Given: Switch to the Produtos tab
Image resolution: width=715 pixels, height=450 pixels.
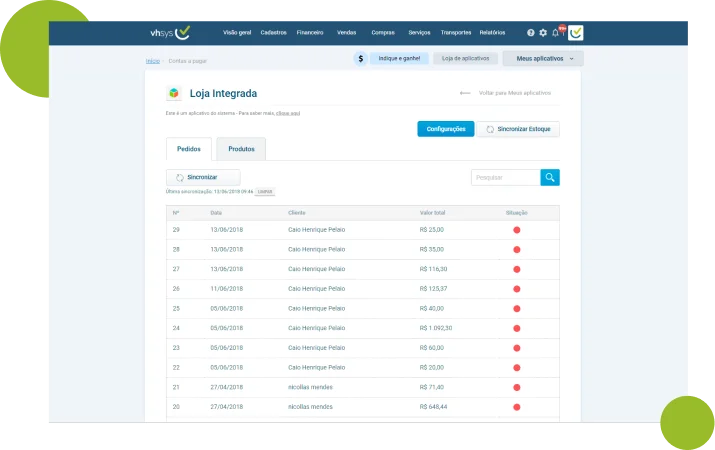Looking at the screenshot, I should tap(241, 149).
